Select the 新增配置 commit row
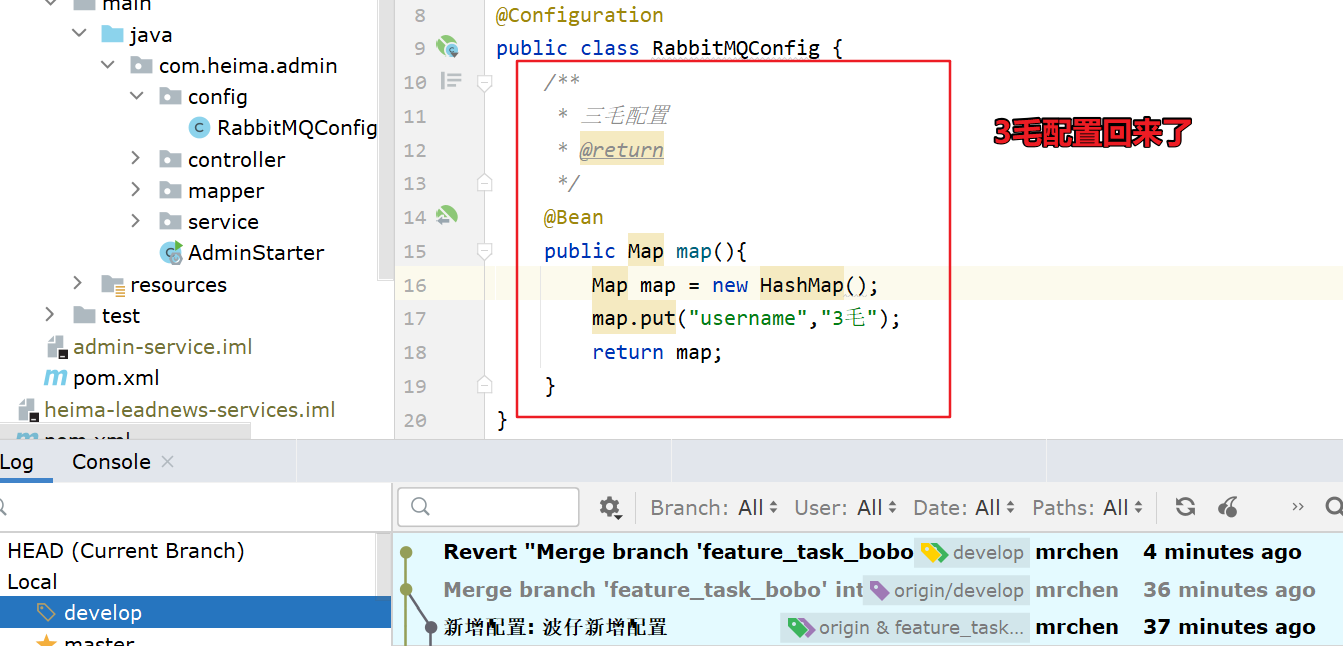The width and height of the screenshot is (1343, 646). pyautogui.click(x=867, y=627)
